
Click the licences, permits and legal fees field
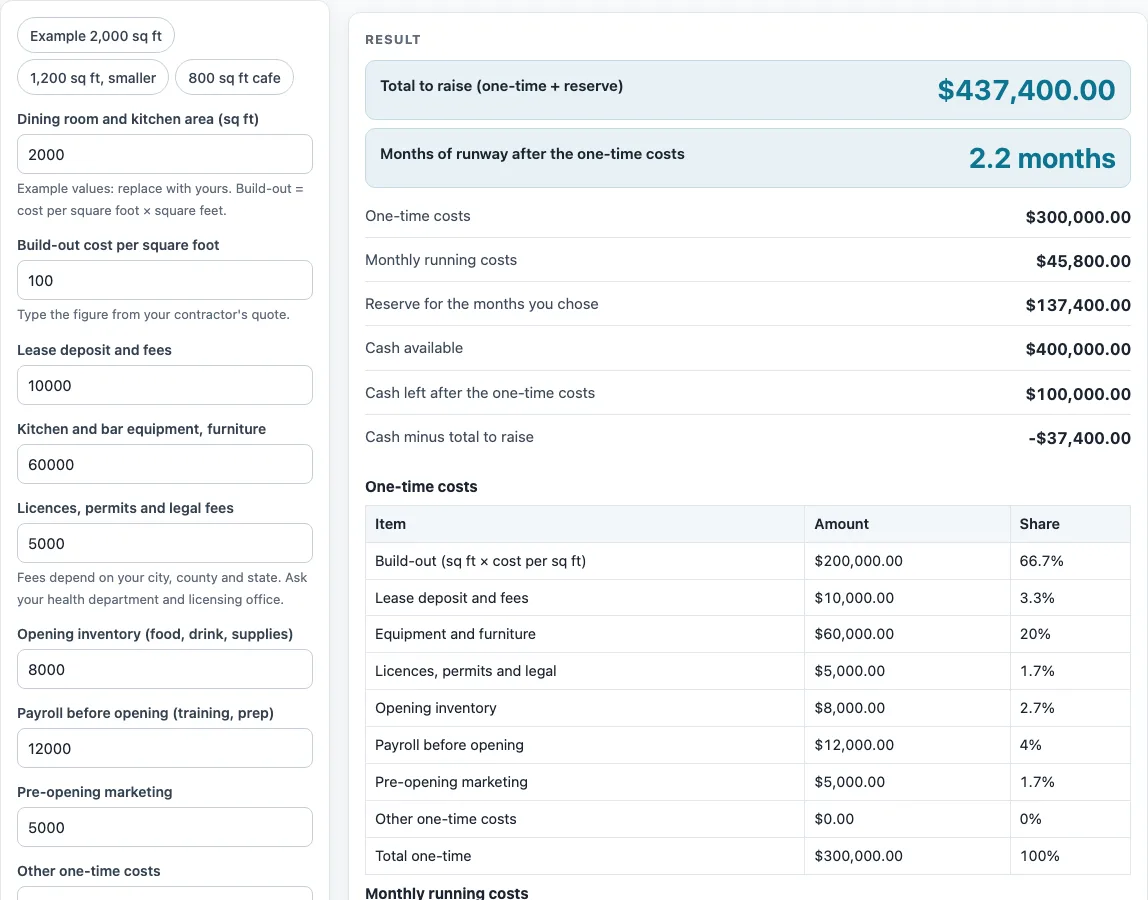pos(165,543)
